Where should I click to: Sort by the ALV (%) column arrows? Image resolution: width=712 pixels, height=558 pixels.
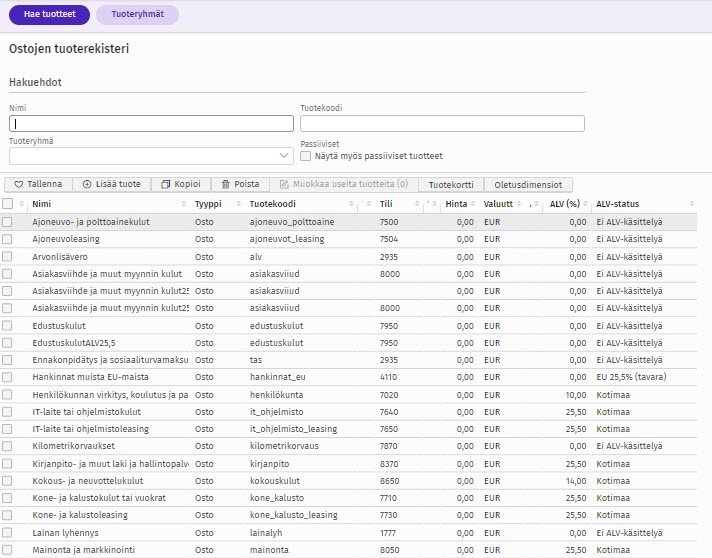pyautogui.click(x=586, y=204)
